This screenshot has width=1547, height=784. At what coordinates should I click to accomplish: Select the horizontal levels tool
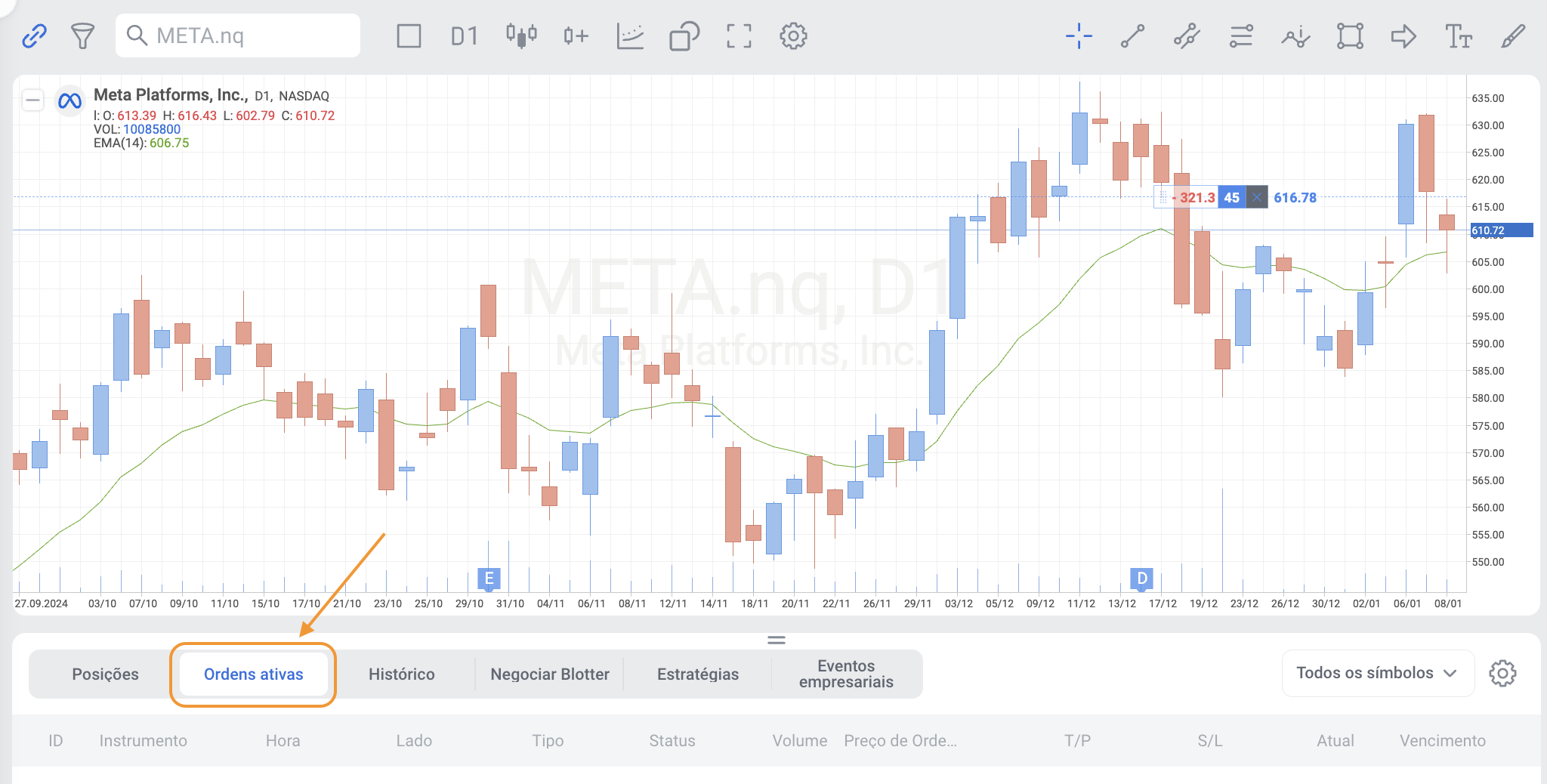[x=1241, y=35]
